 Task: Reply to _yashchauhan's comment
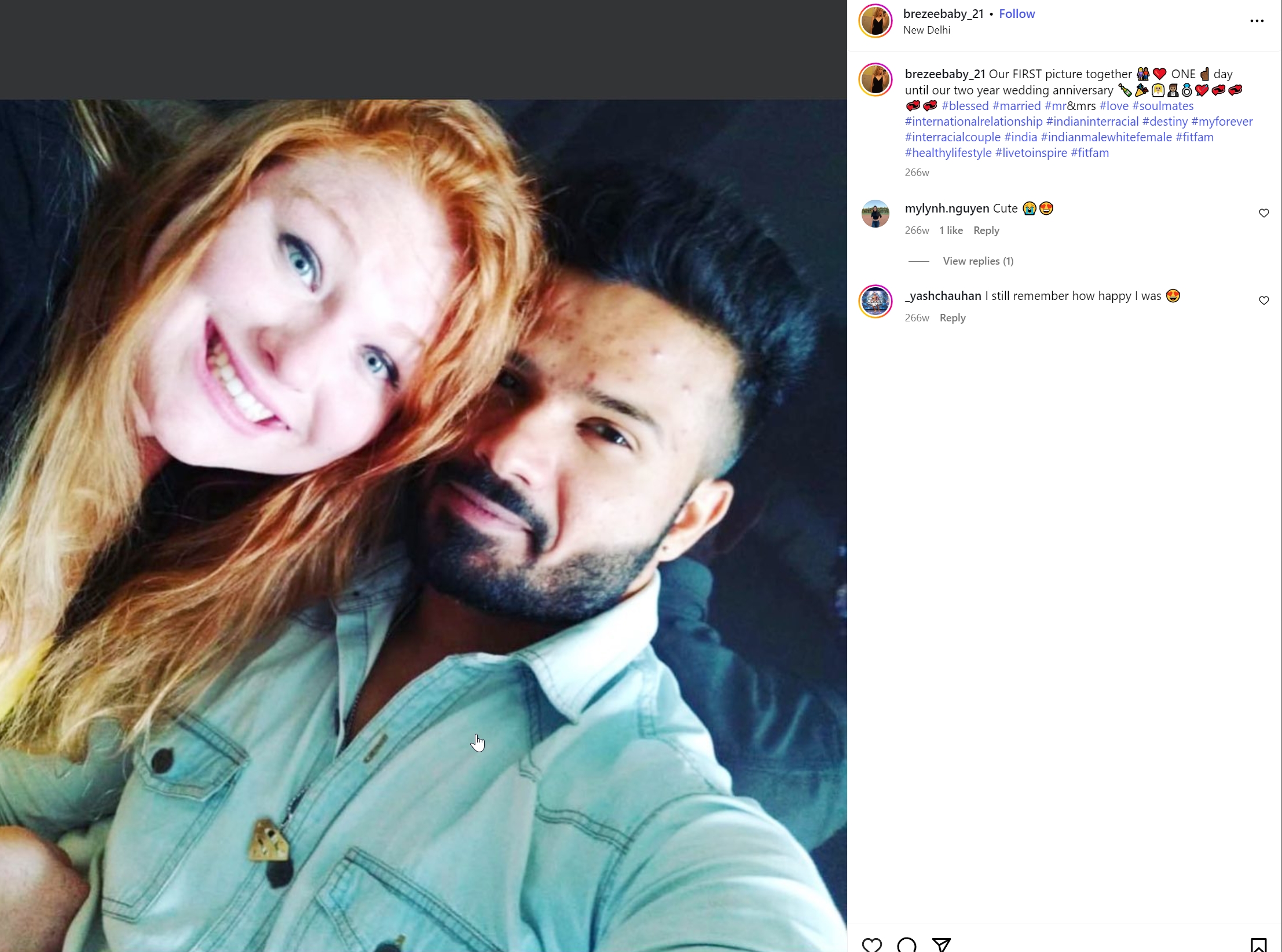(953, 318)
